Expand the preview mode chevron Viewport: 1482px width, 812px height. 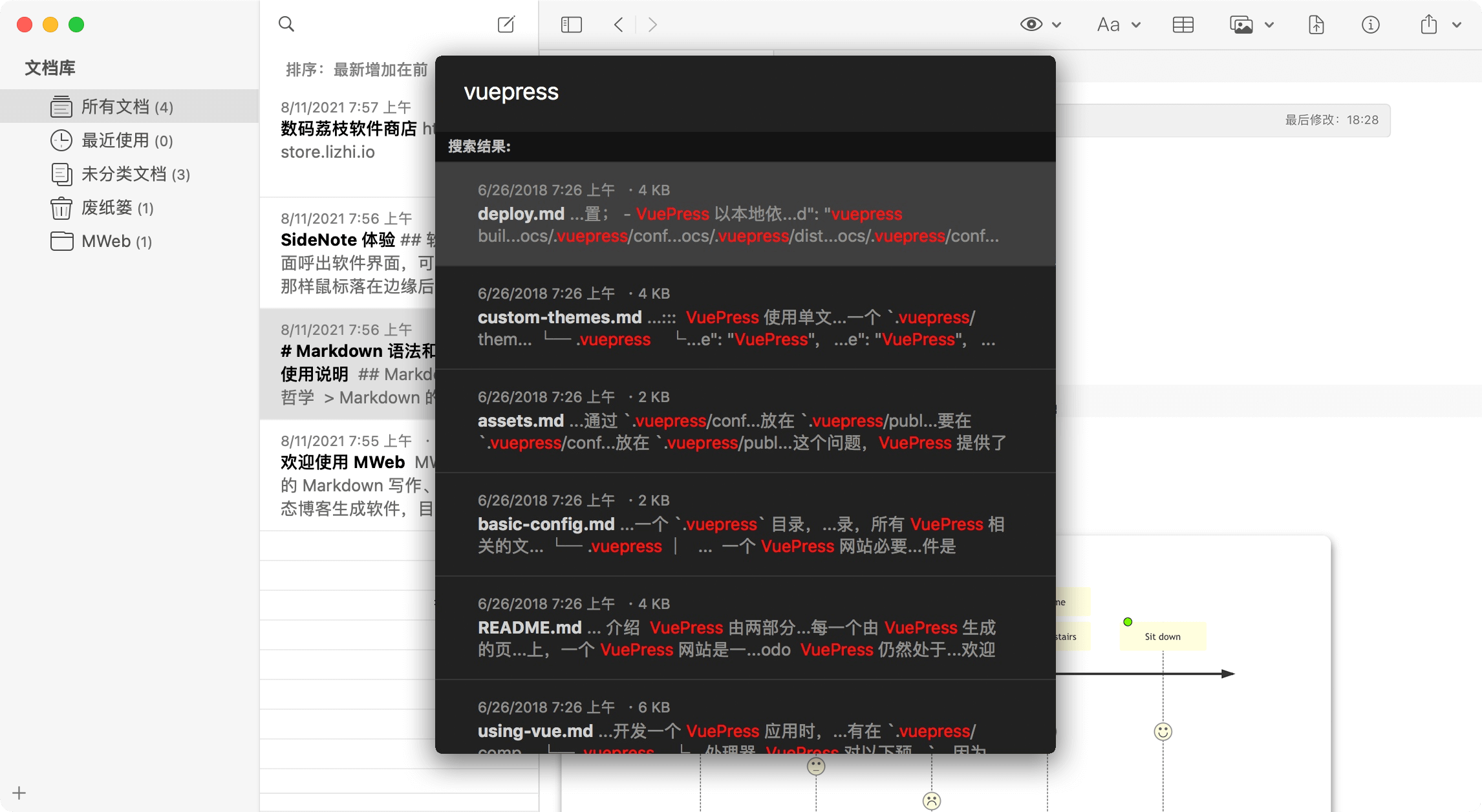[x=1056, y=25]
